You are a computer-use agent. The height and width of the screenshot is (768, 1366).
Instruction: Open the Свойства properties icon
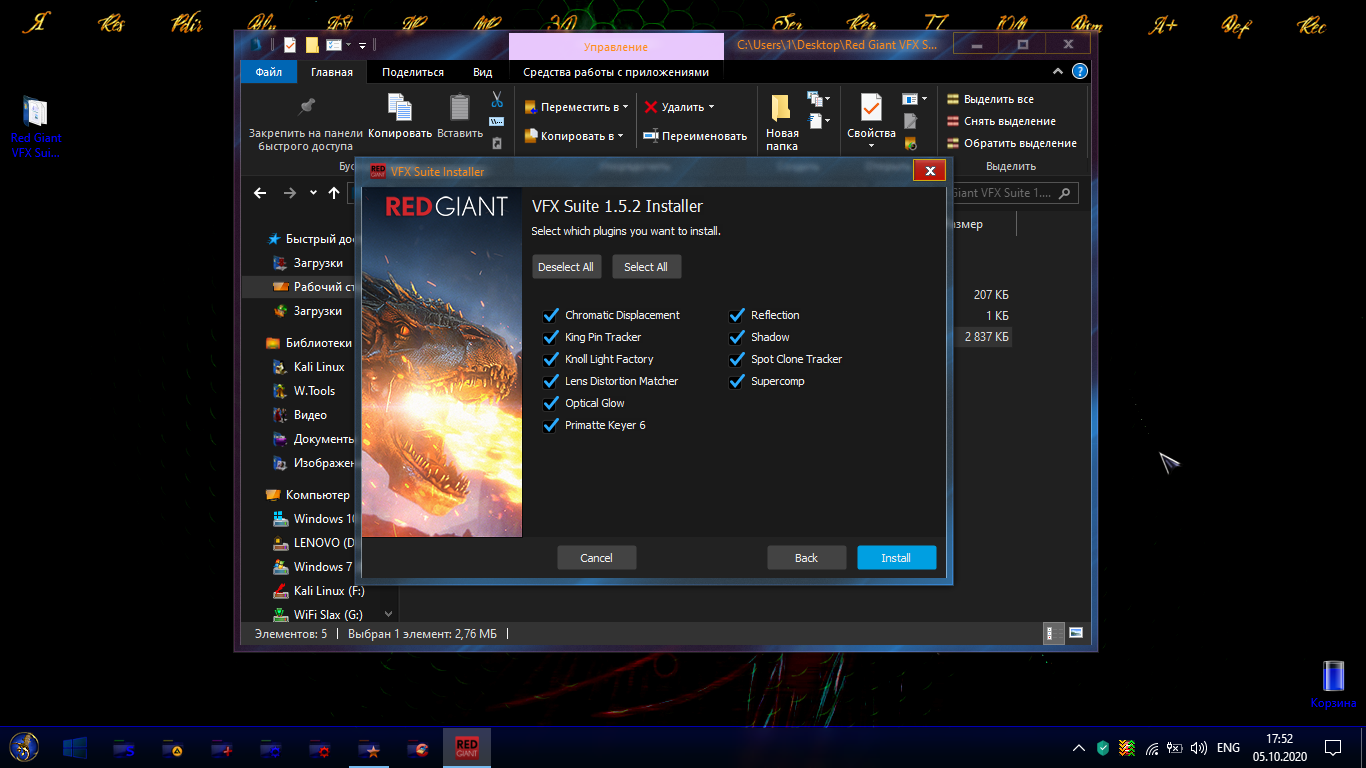(871, 107)
